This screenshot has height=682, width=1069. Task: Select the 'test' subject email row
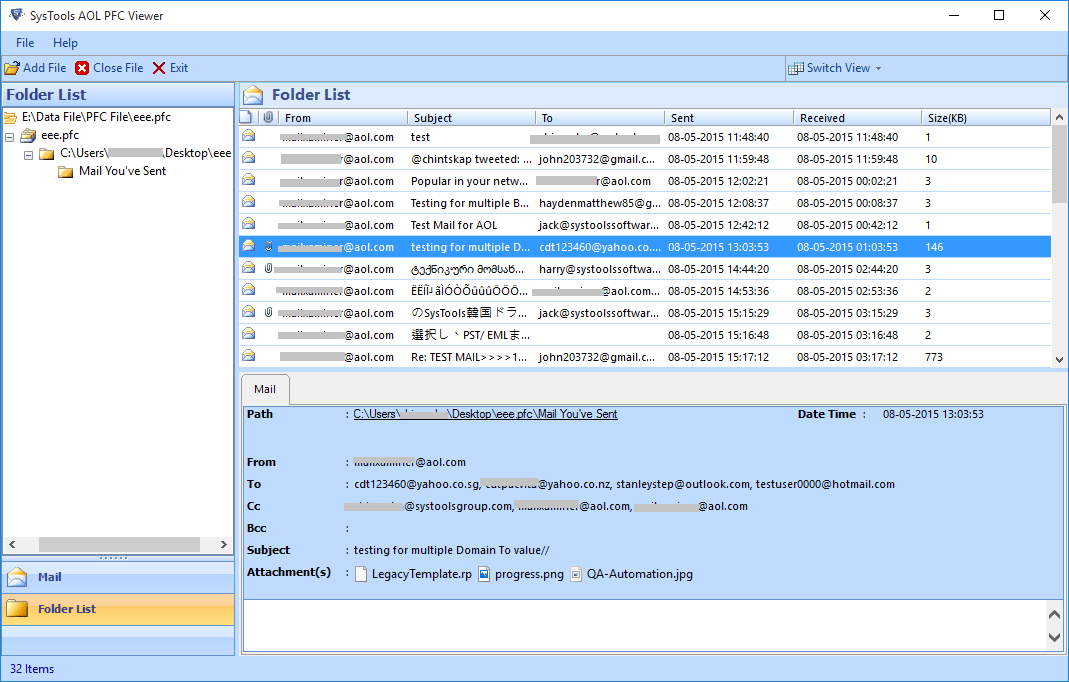[644, 137]
